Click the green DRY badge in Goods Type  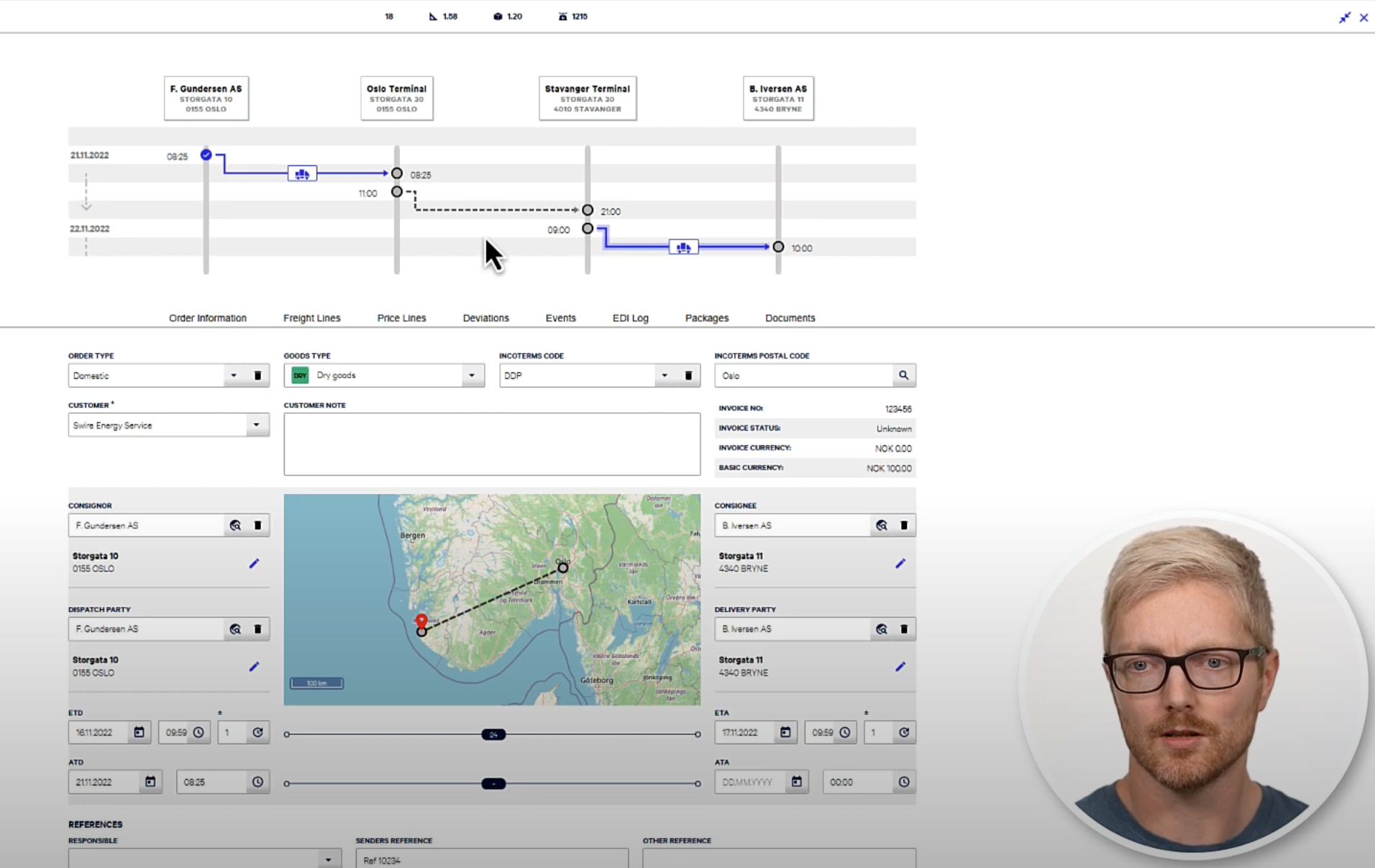(299, 375)
